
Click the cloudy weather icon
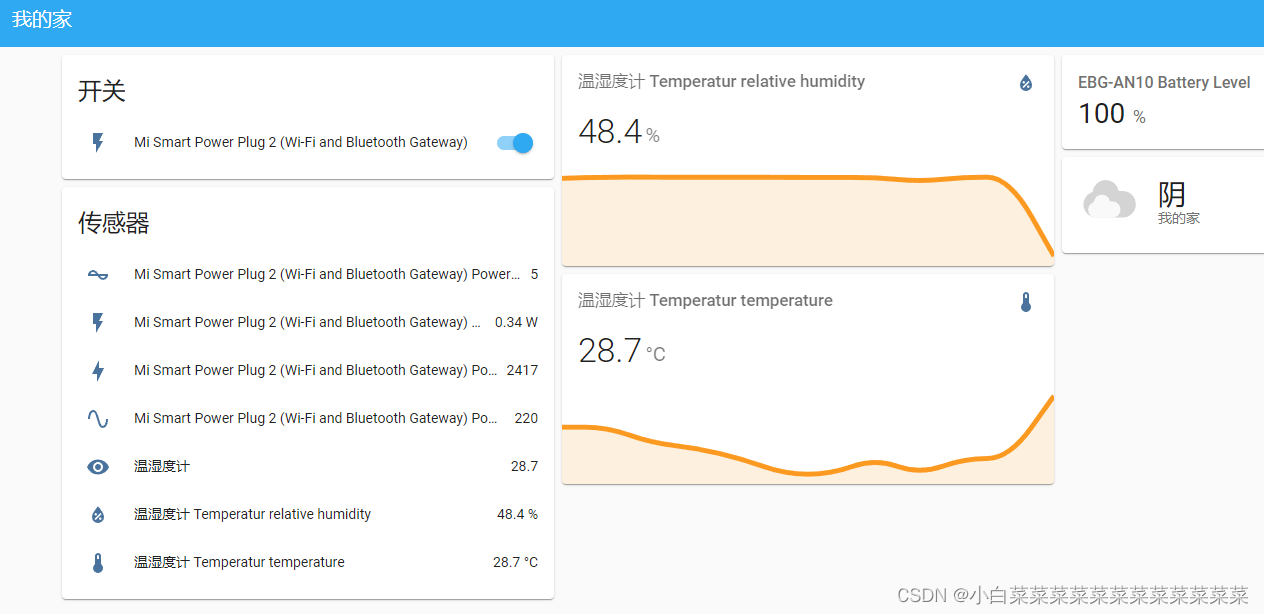[1109, 200]
